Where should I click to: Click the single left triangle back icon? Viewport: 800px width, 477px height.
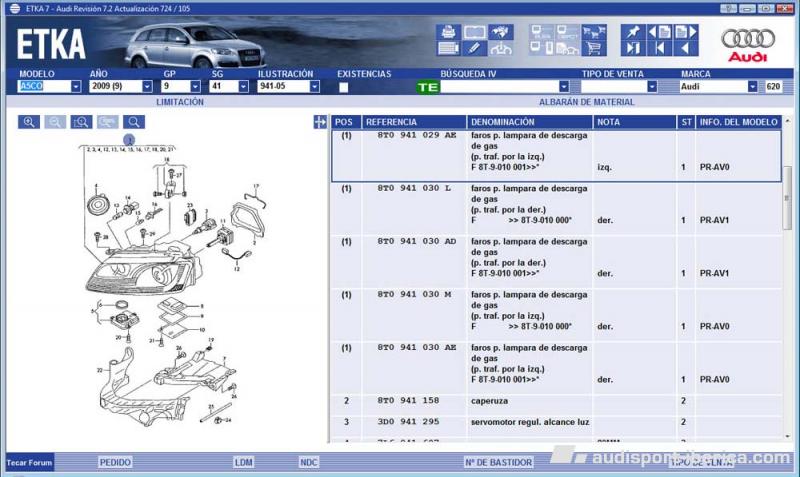686,48
